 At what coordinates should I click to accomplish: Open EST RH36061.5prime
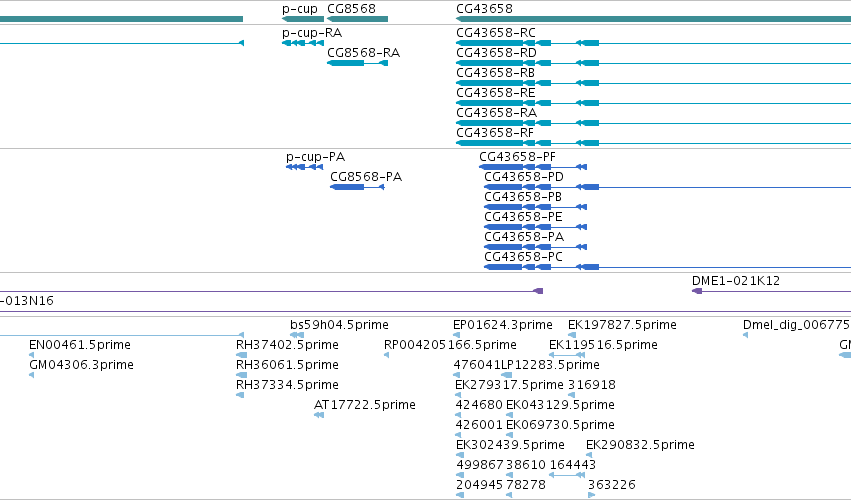[287, 365]
